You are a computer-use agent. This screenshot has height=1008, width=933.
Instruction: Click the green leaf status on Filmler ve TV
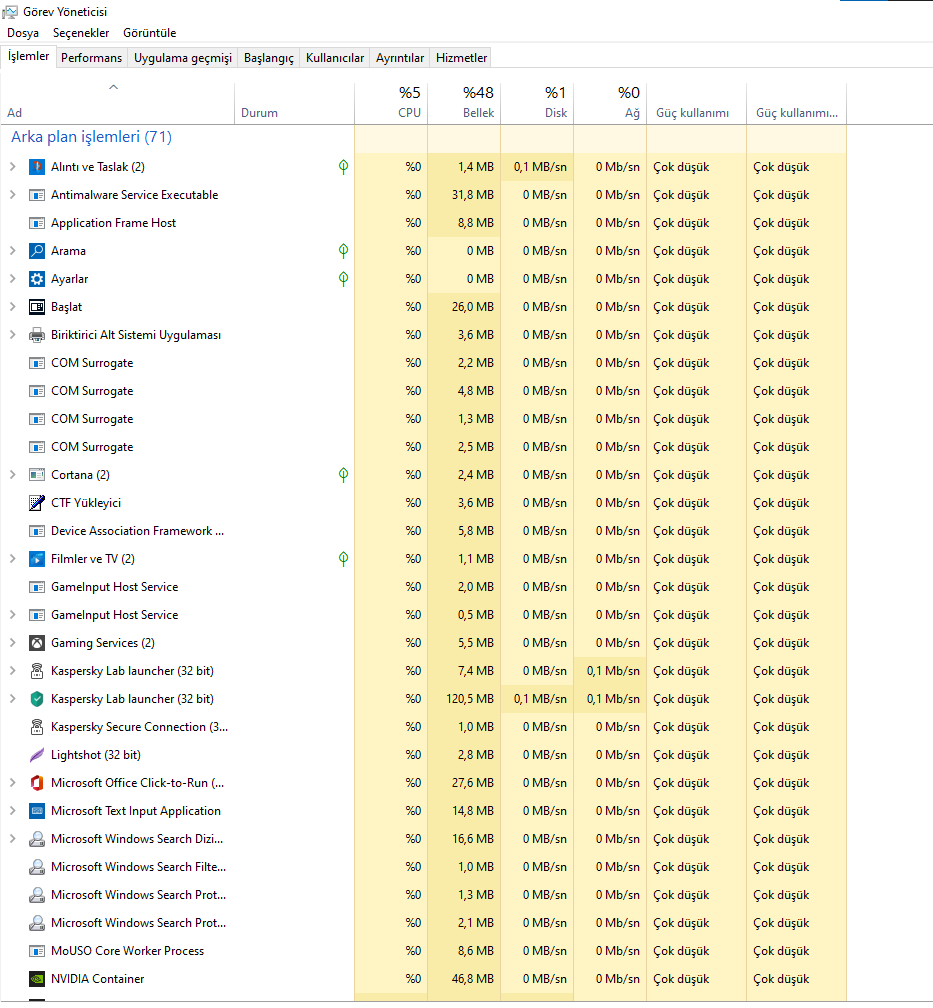(x=343, y=559)
